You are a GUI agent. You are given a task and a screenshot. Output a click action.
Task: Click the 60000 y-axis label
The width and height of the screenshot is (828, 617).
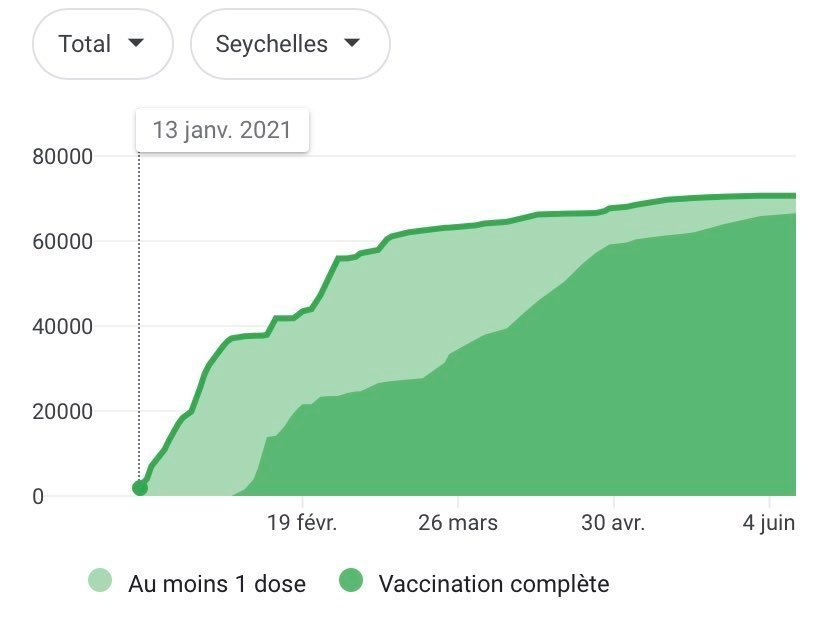coord(62,241)
